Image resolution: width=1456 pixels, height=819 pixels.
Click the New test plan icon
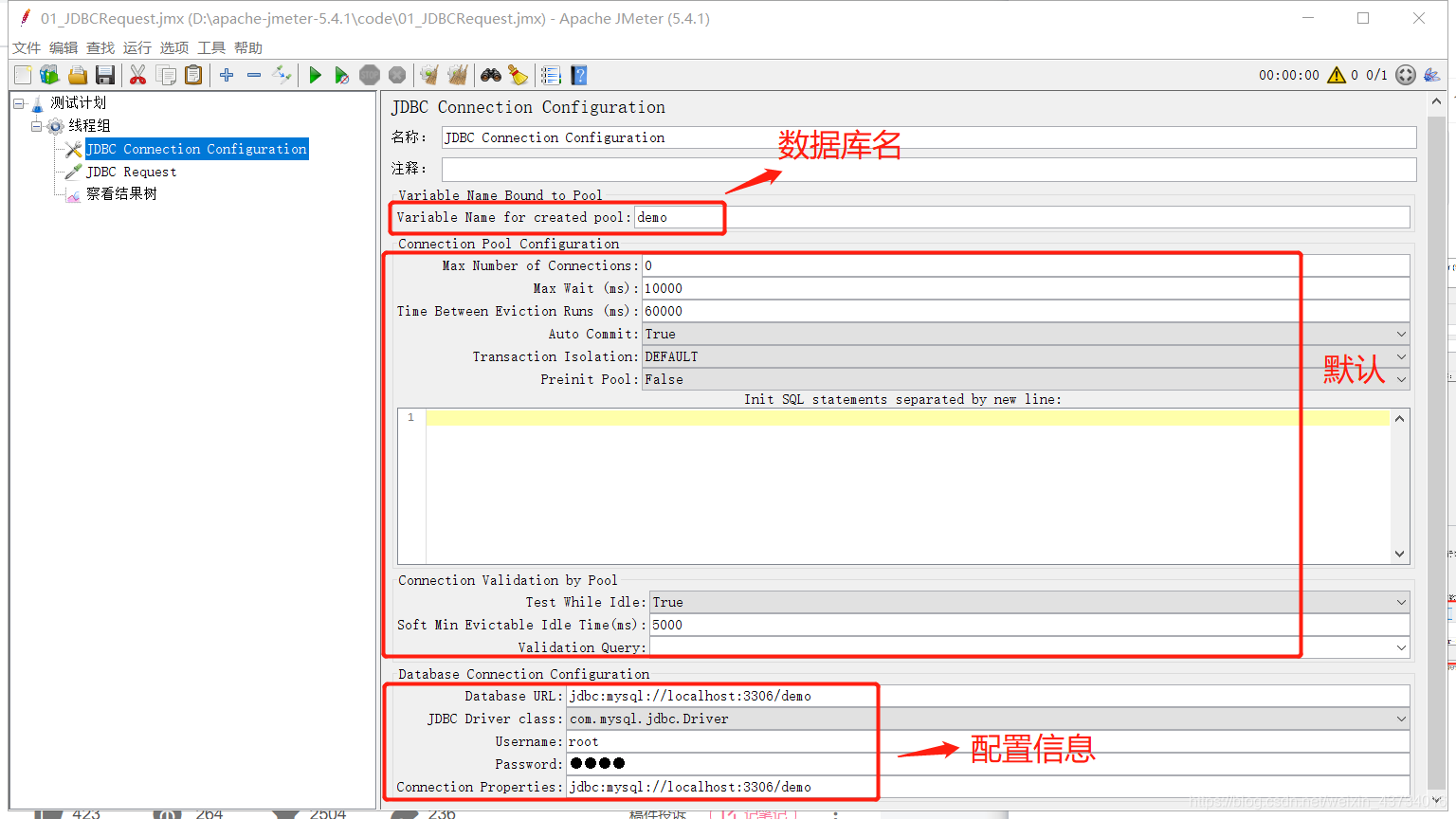click(23, 75)
